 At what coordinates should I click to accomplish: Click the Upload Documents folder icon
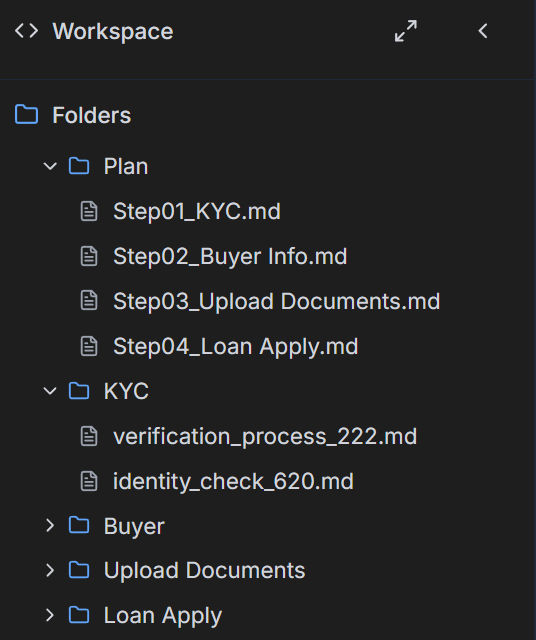[79, 570]
